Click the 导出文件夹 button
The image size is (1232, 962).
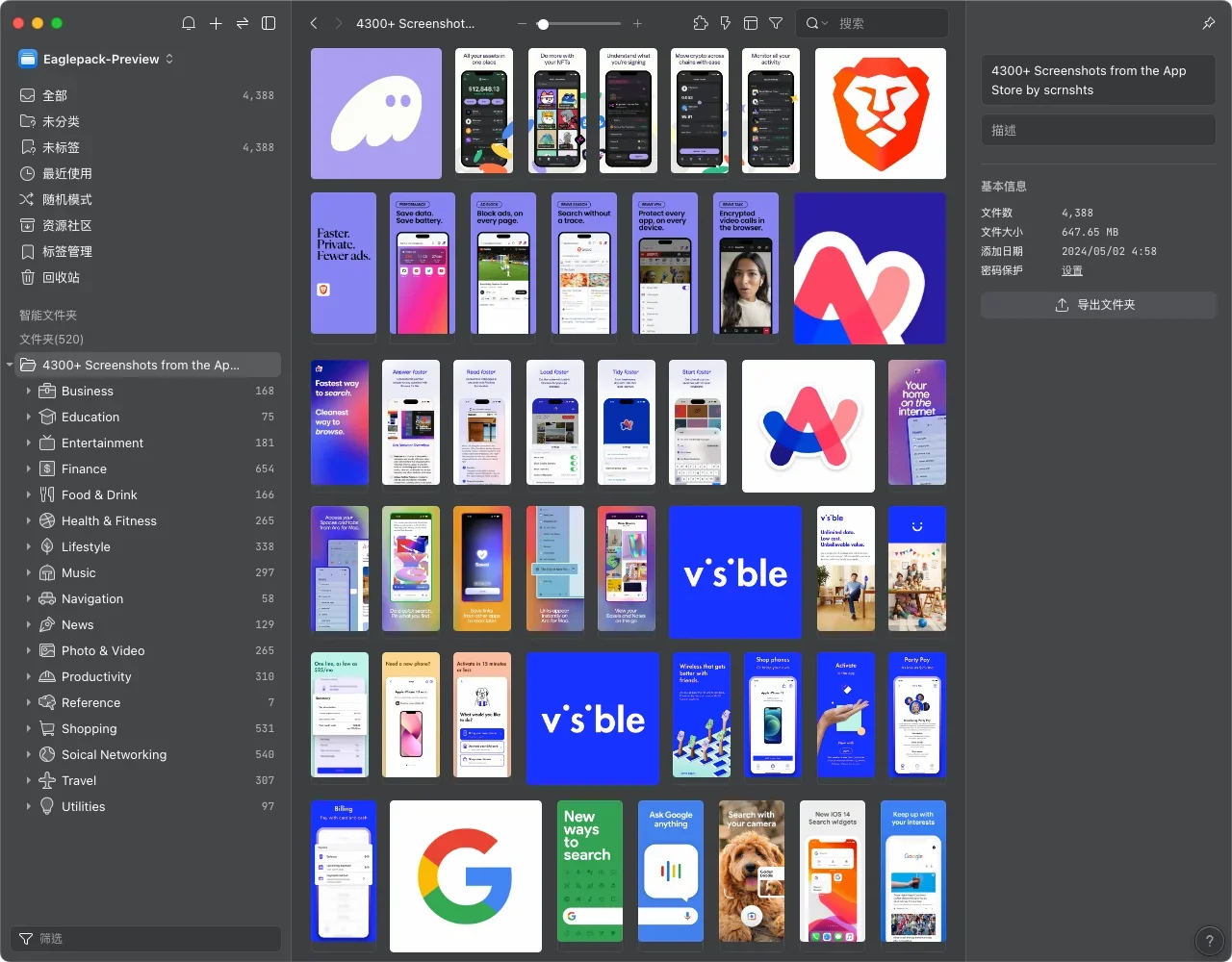(1097, 305)
